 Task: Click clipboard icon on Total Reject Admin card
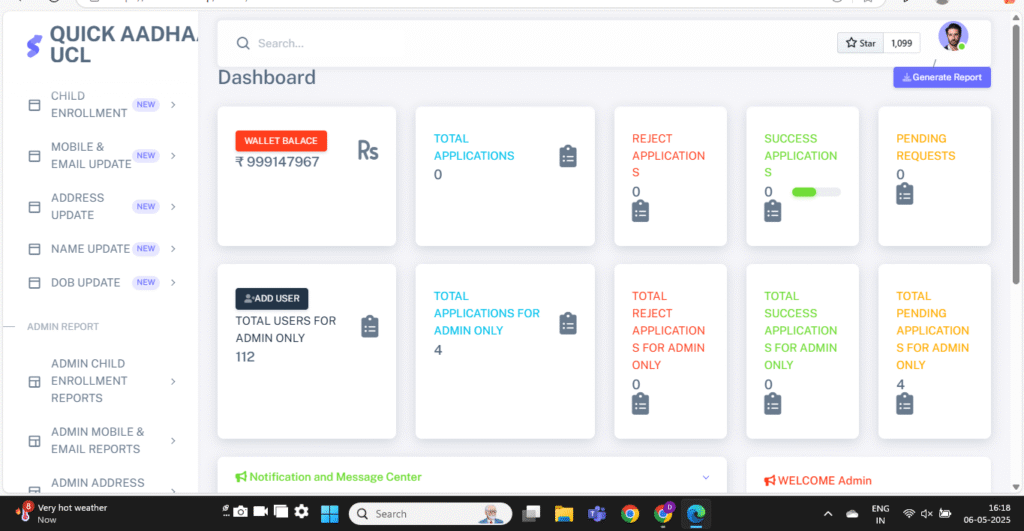coord(640,404)
